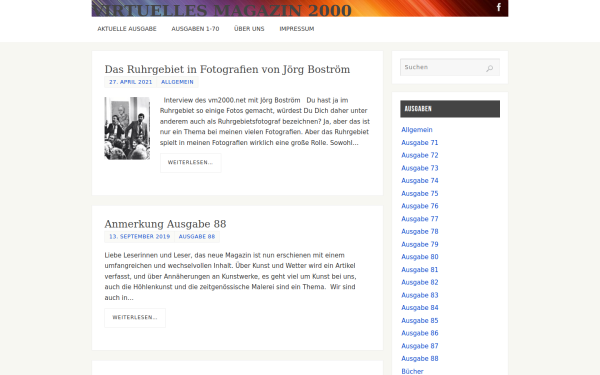This screenshot has height=375, width=600.
Task: Open Allgemein in the Ausgaben sidebar
Action: click(x=416, y=130)
